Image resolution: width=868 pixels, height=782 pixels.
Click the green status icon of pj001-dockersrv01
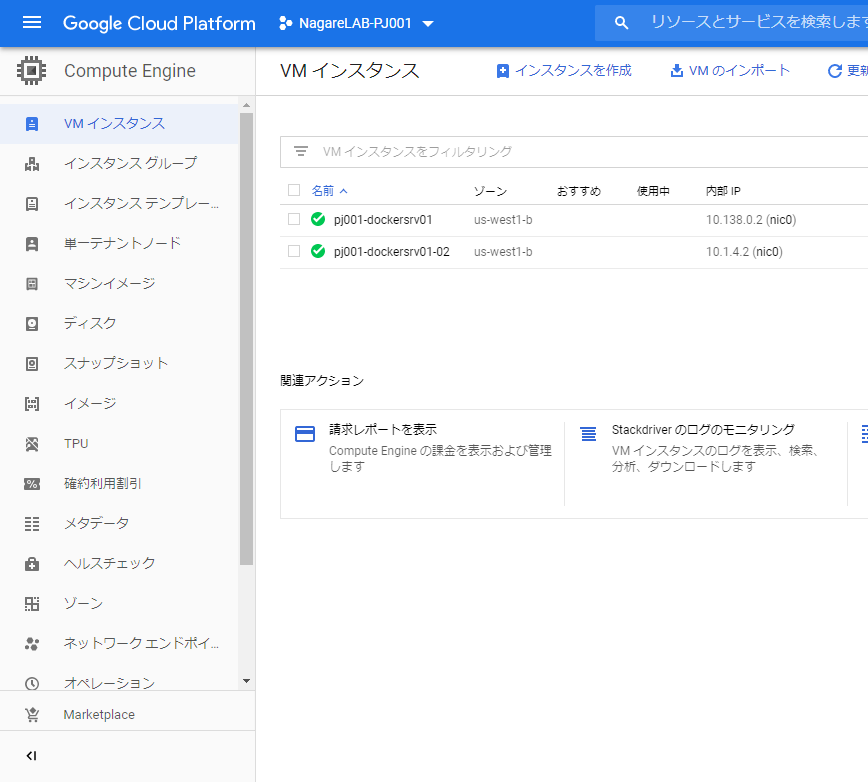tap(318, 219)
